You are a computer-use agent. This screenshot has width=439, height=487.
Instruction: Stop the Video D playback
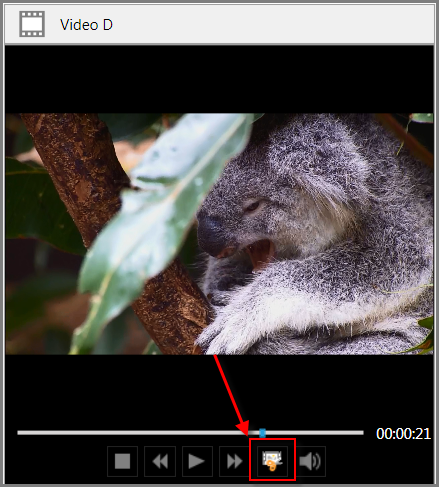(x=122, y=461)
